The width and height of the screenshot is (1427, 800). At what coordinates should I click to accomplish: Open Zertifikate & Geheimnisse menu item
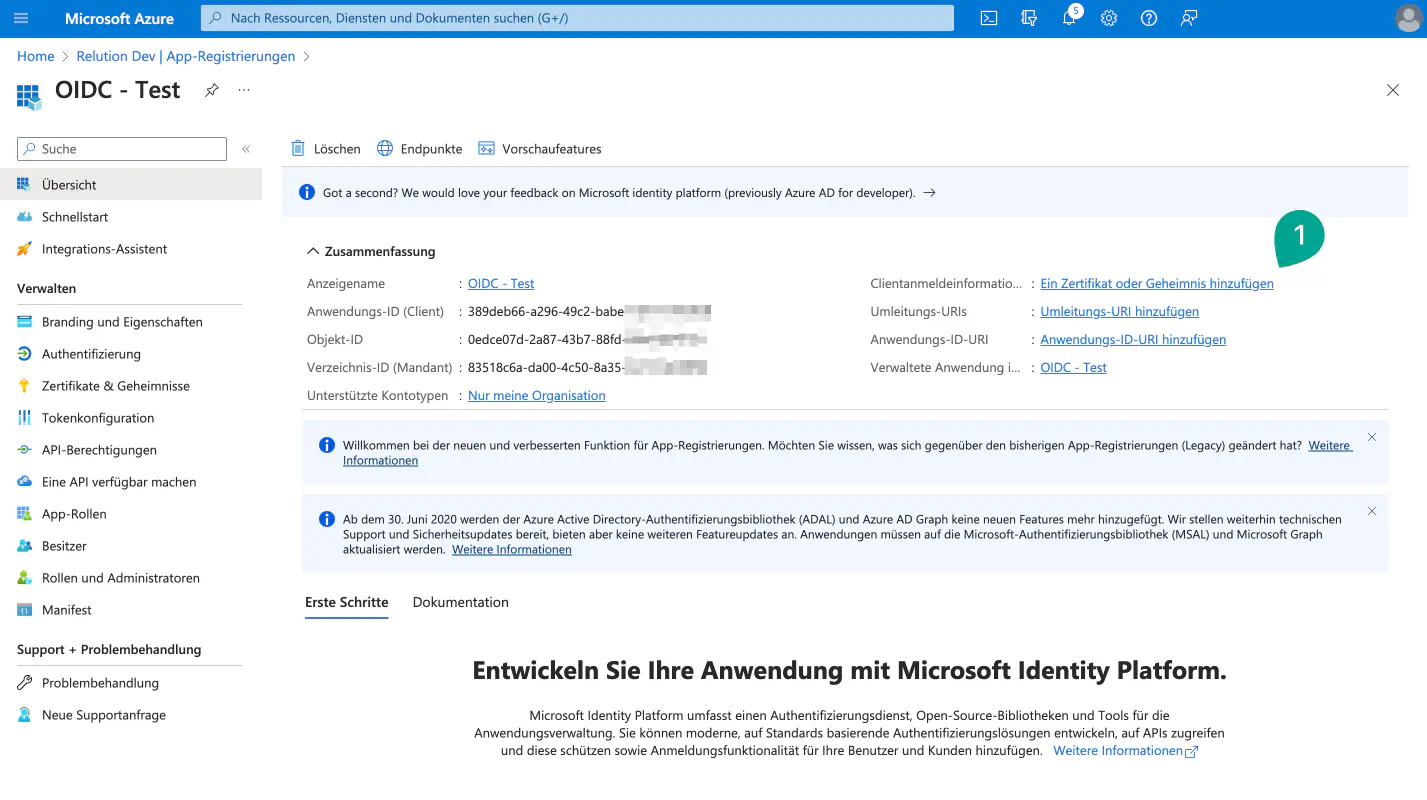point(115,386)
